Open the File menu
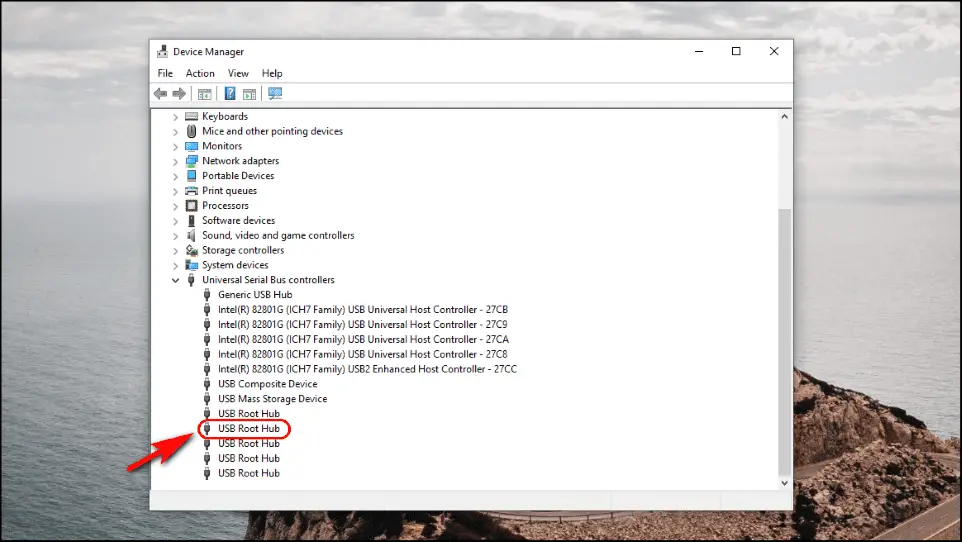Viewport: 962px width, 542px height. pos(165,73)
